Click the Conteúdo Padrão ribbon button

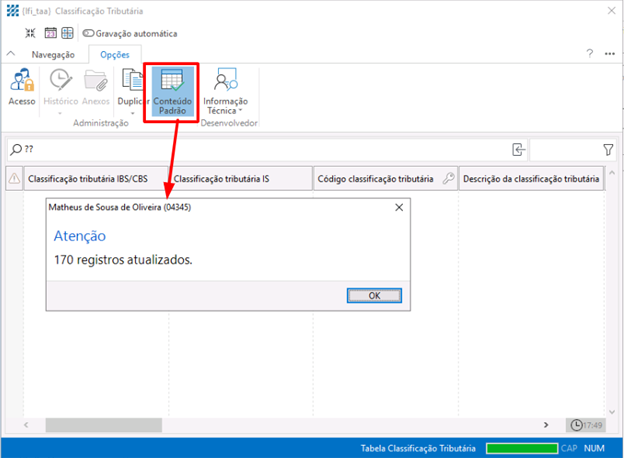tap(175, 91)
